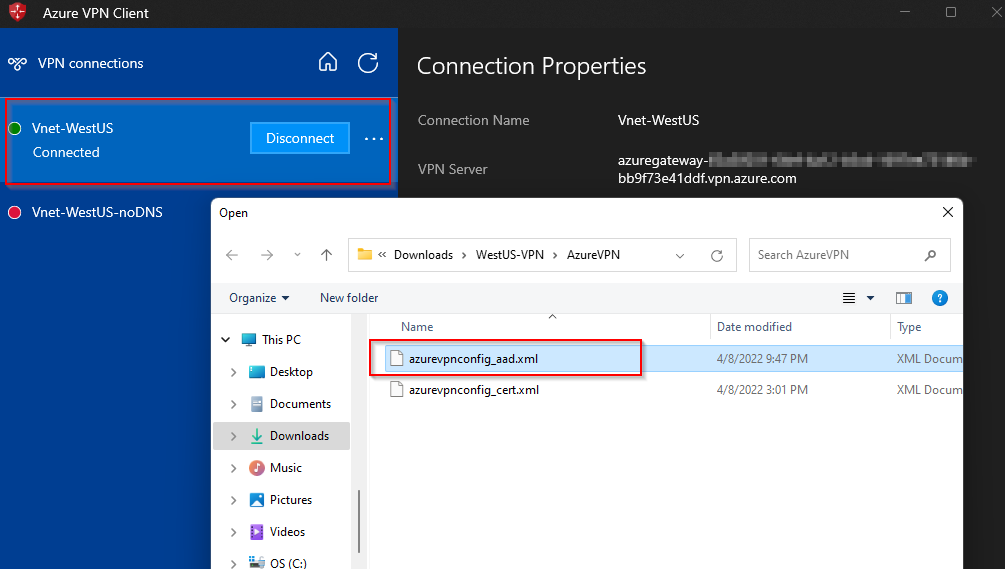Click the Downloads breadcrumb segment

point(423,255)
